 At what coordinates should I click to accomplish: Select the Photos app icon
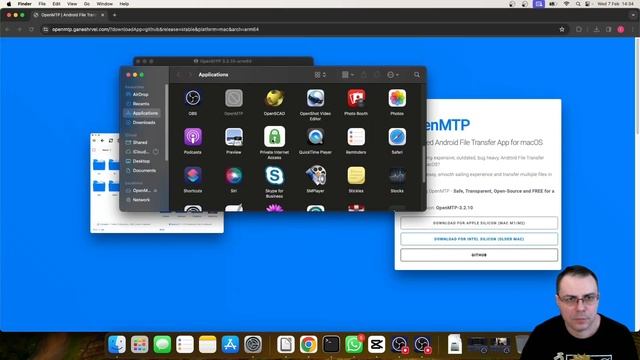click(397, 98)
